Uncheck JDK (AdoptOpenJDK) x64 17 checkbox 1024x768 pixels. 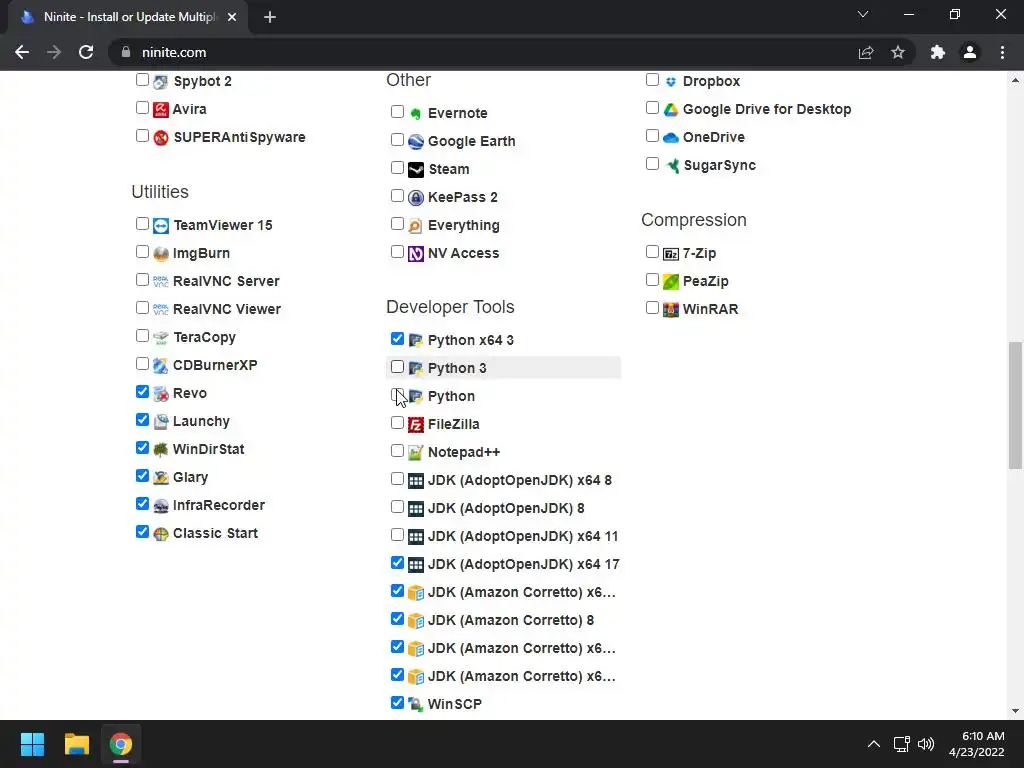[397, 563]
